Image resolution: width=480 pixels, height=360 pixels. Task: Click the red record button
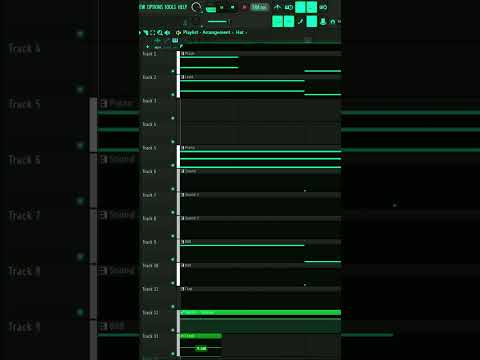pos(244,7)
